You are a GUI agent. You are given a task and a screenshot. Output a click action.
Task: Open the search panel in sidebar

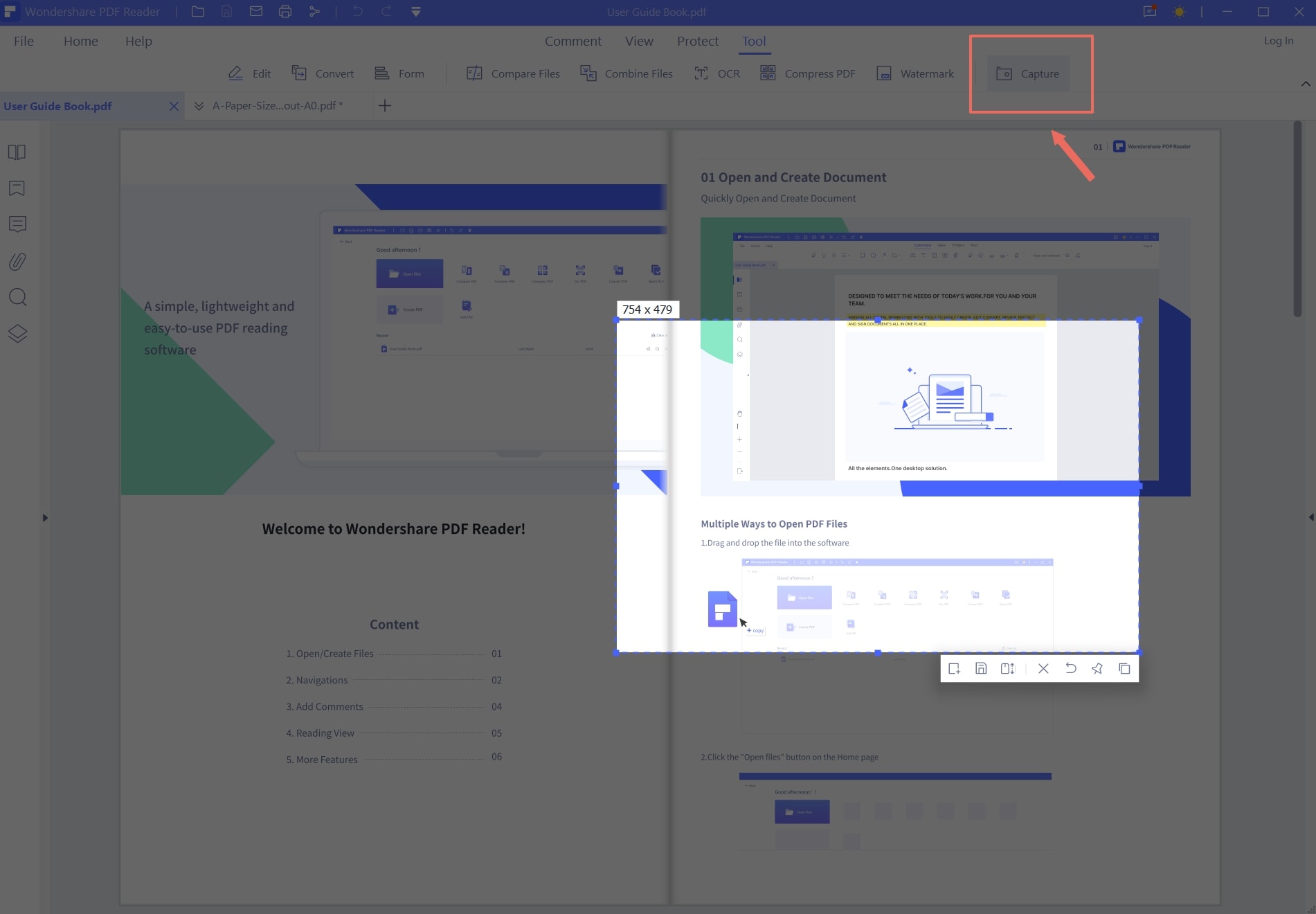17,297
